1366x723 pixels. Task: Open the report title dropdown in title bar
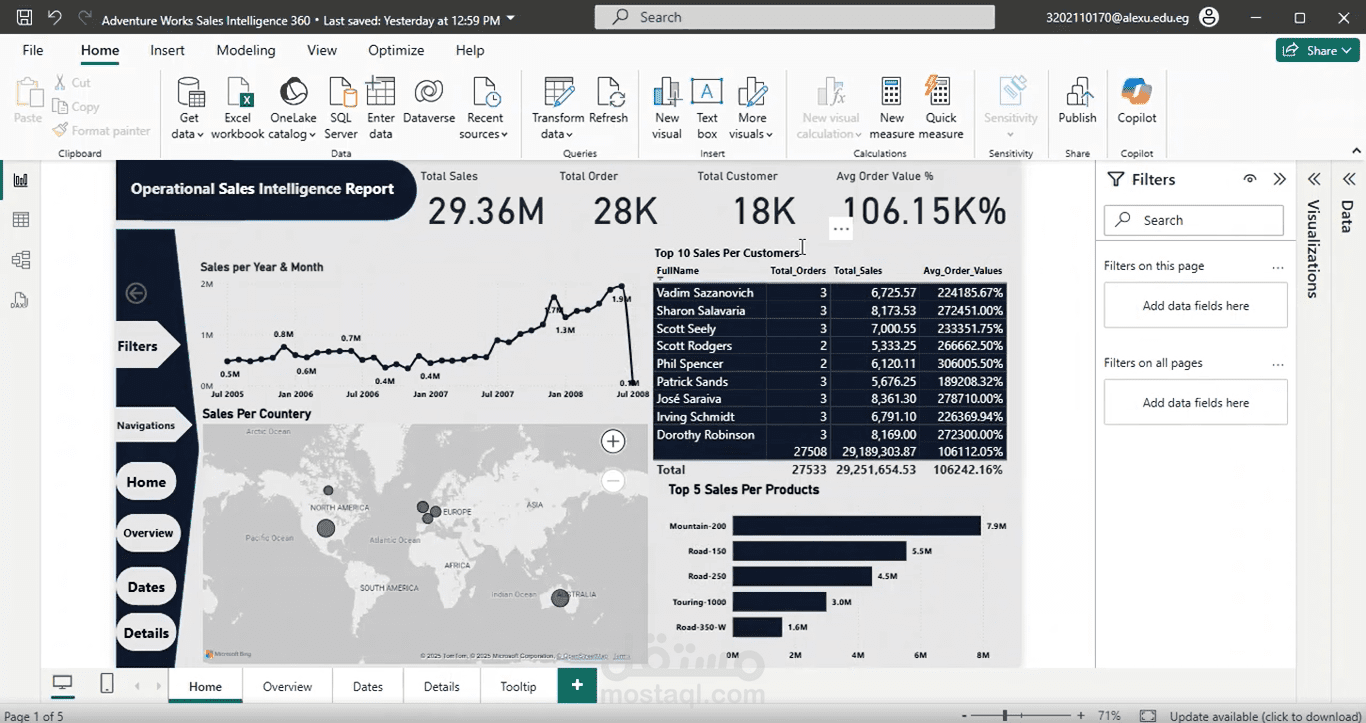click(510, 18)
